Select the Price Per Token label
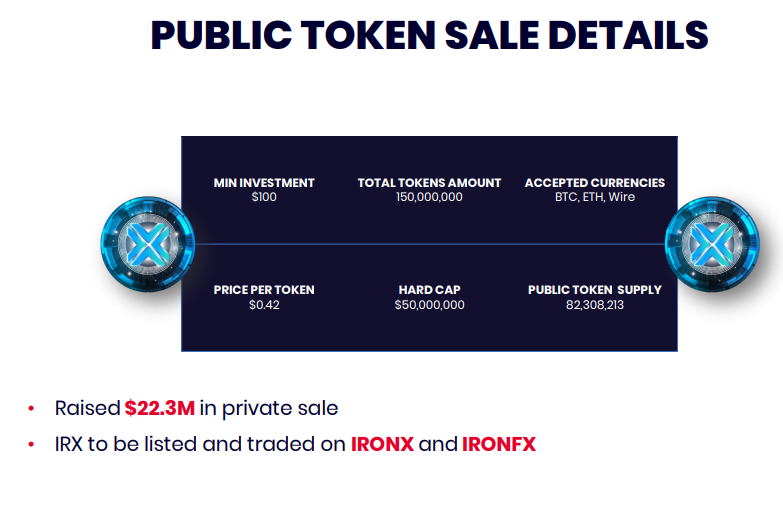Image resolution: width=783 pixels, height=511 pixels. point(264,290)
